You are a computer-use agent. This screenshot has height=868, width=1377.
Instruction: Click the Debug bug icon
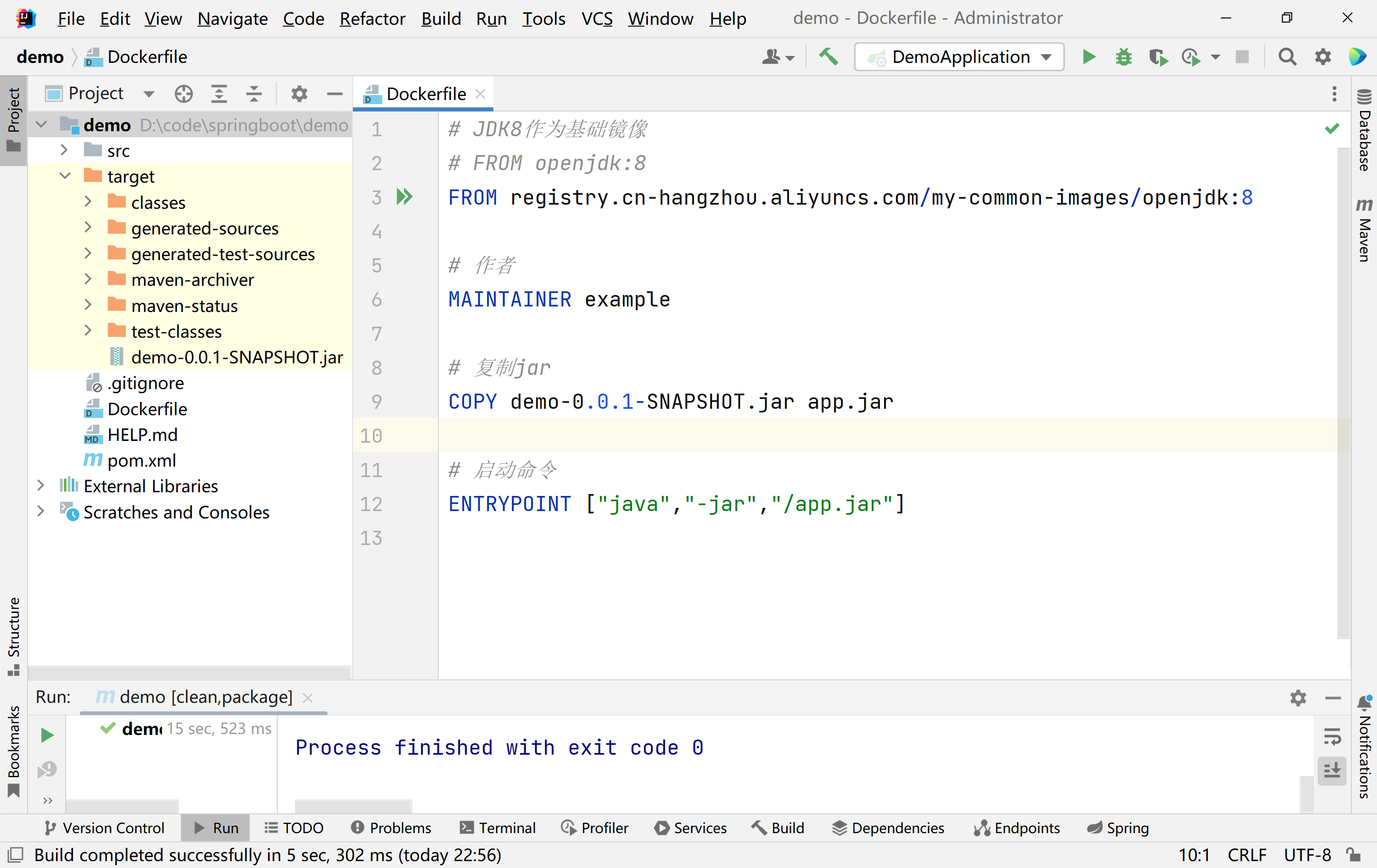[1123, 57]
